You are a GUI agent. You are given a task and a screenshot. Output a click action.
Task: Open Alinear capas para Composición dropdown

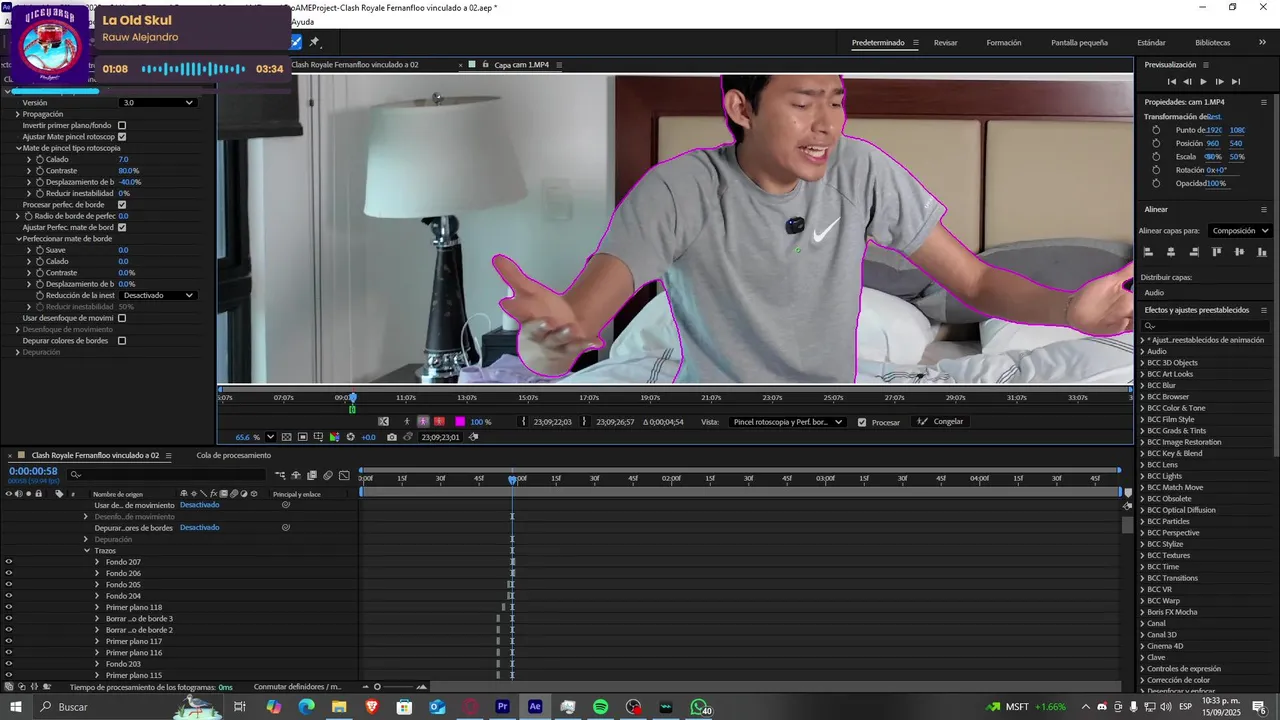click(1239, 231)
